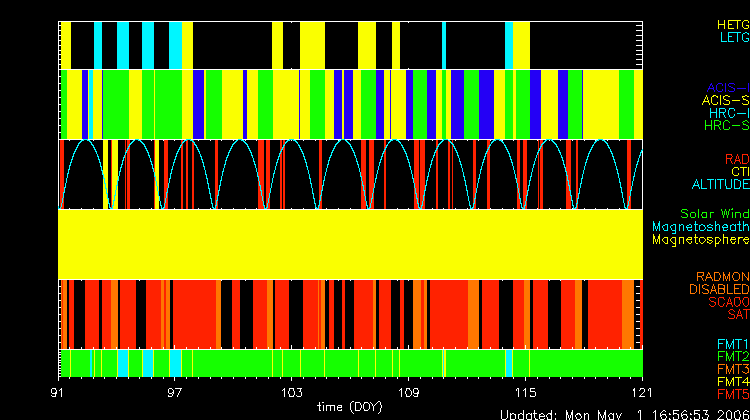Image resolution: width=750 pixels, height=420 pixels.
Task: Select the RADMON legend label
Action: (723, 276)
